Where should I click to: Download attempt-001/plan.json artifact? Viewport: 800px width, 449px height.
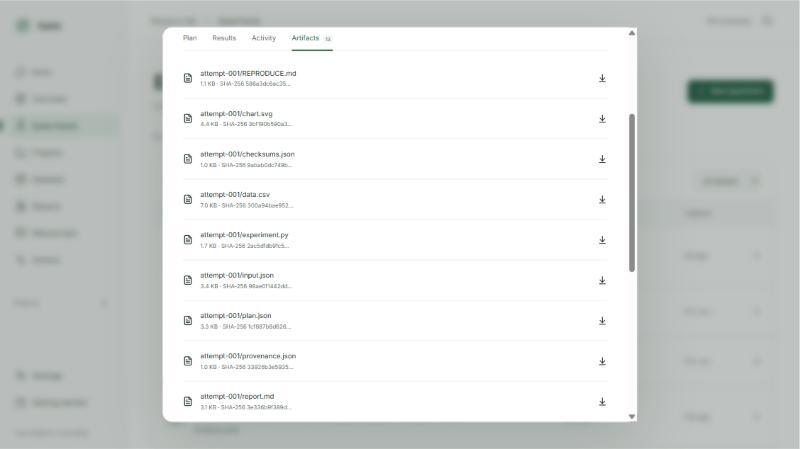tap(602, 320)
